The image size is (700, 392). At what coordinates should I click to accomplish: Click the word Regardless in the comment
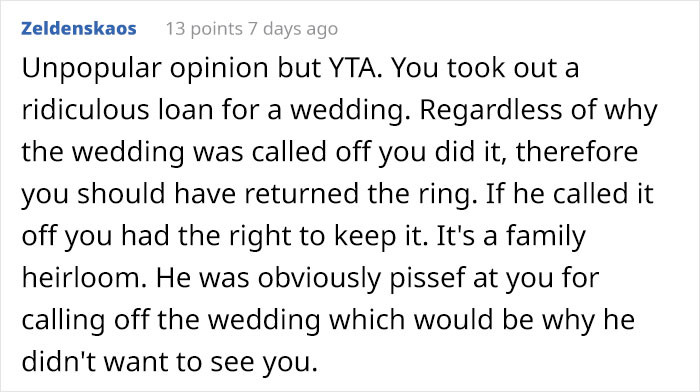(x=491, y=111)
